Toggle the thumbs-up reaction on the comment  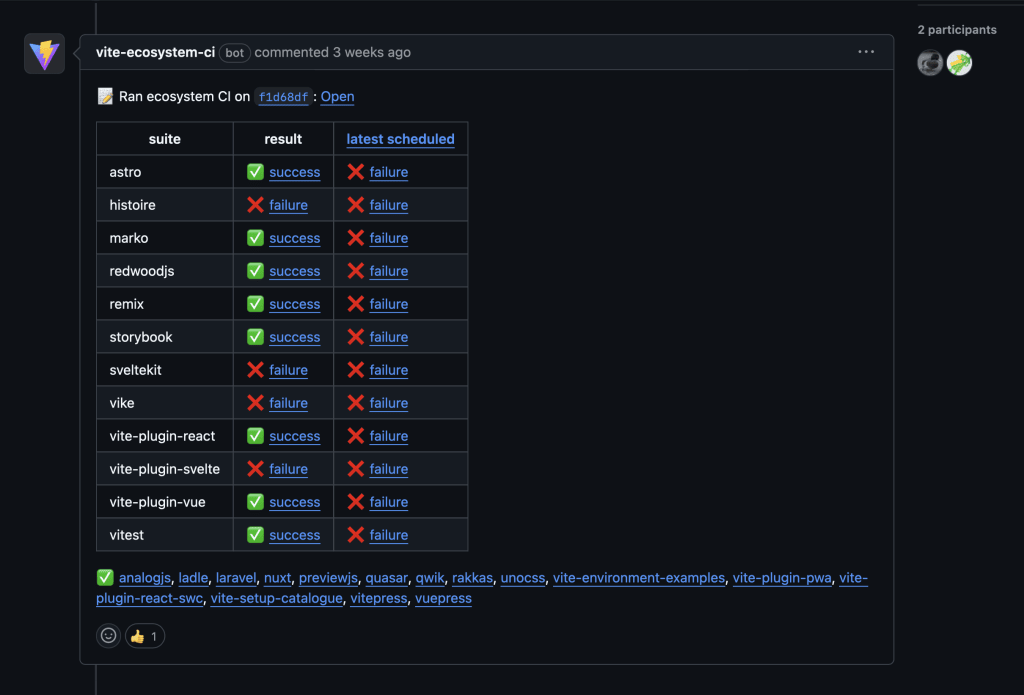pyautogui.click(x=144, y=635)
